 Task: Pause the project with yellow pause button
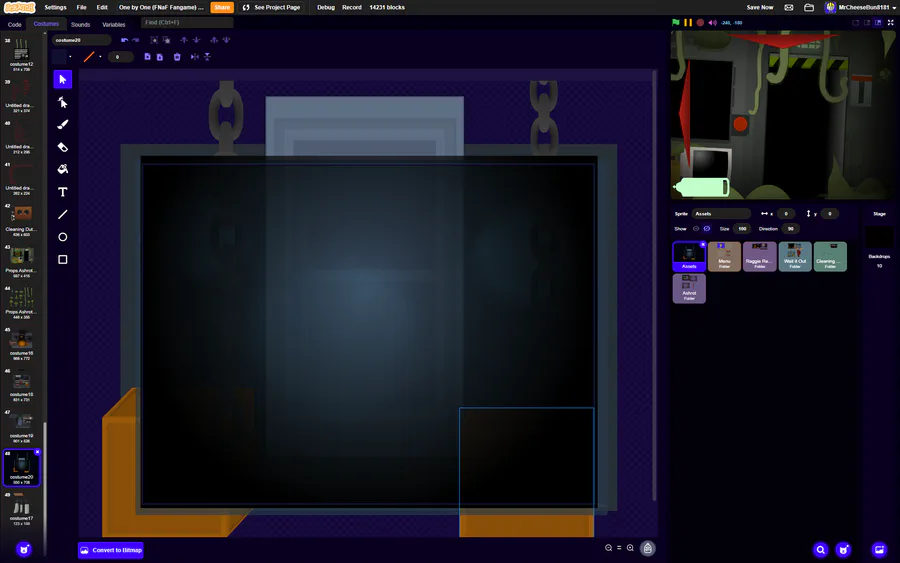(688, 22)
